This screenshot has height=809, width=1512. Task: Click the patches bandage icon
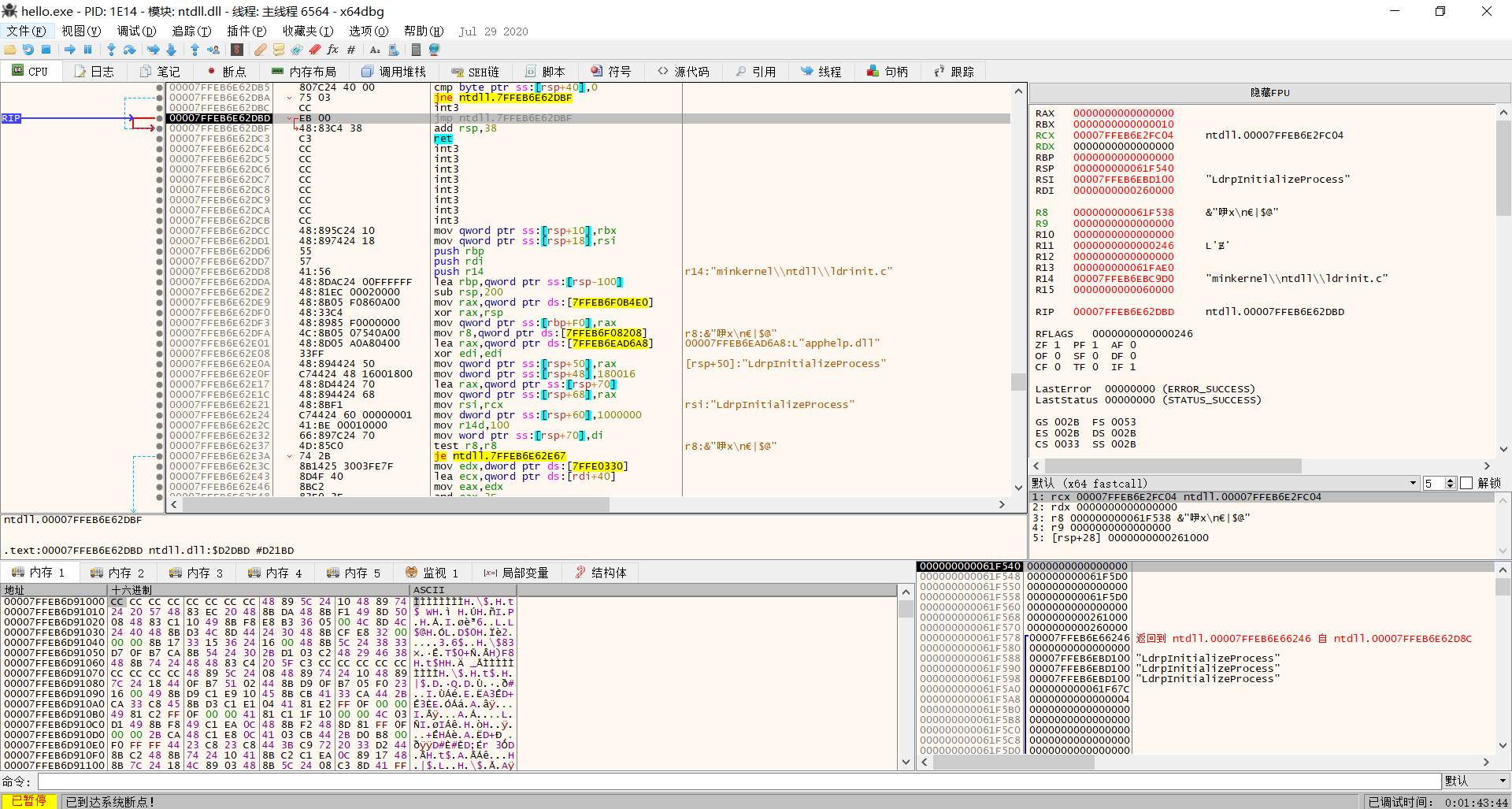(261, 50)
